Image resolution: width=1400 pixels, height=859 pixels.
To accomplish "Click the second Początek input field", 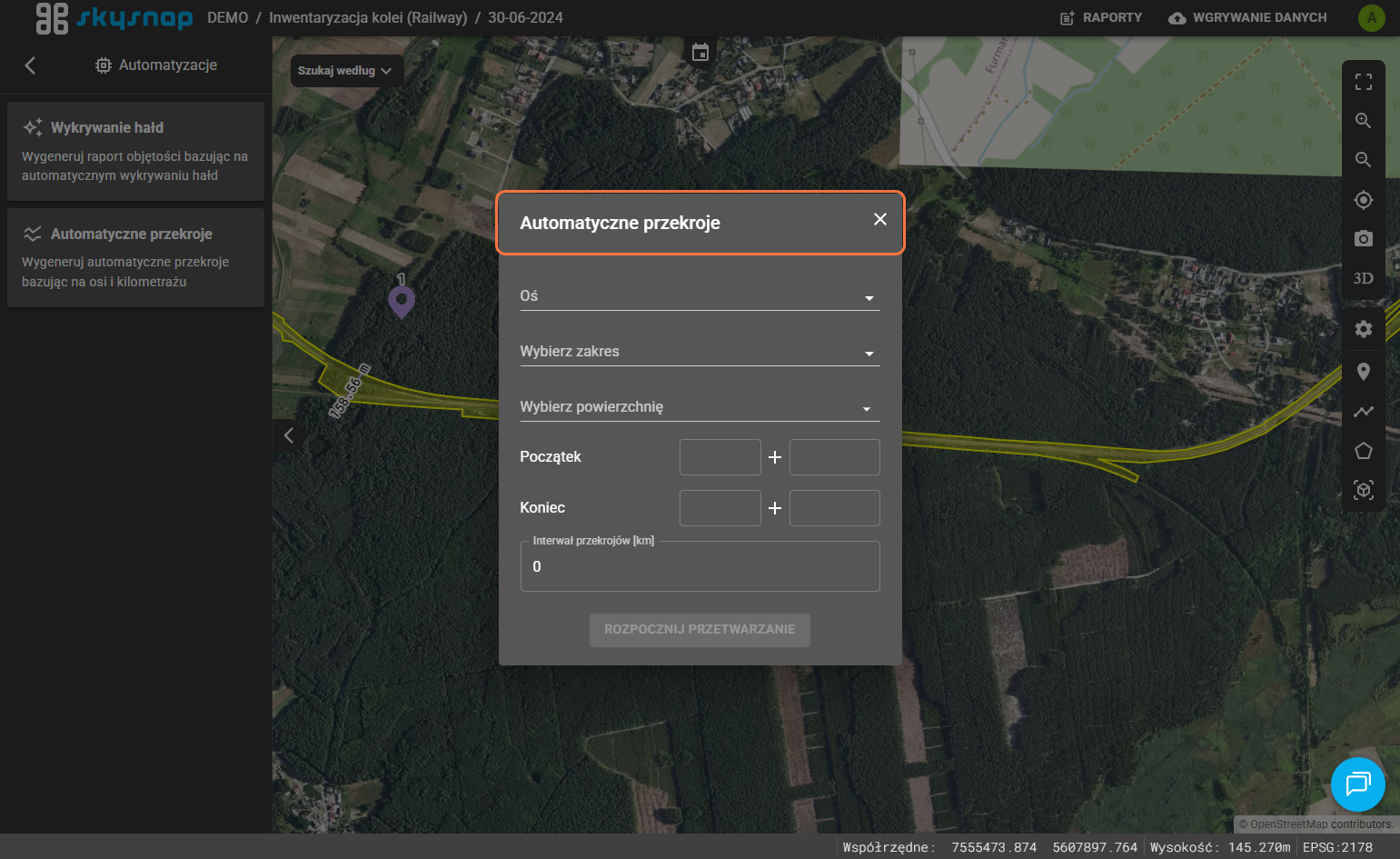I will point(834,457).
